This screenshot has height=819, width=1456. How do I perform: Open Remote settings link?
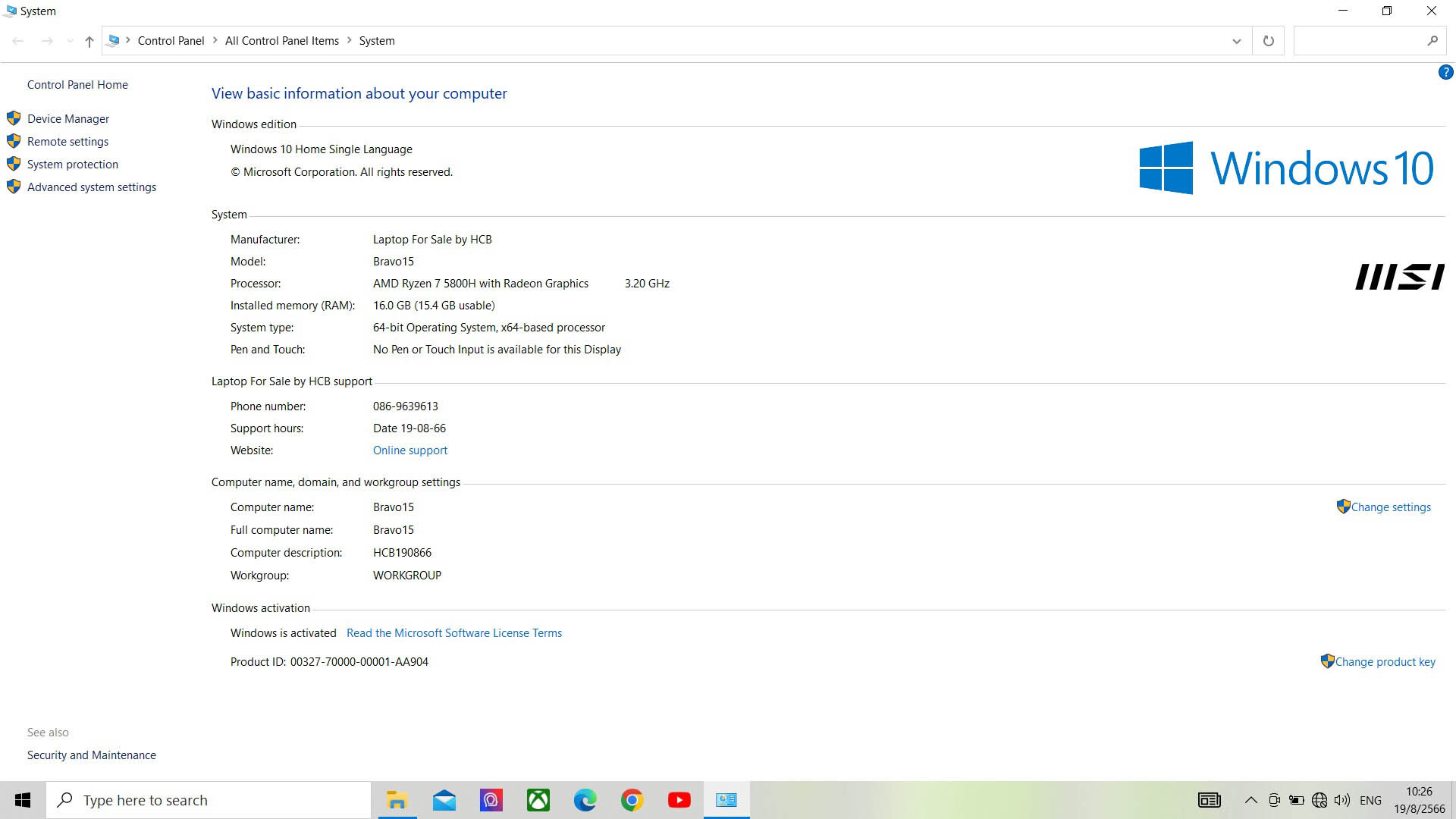point(67,142)
